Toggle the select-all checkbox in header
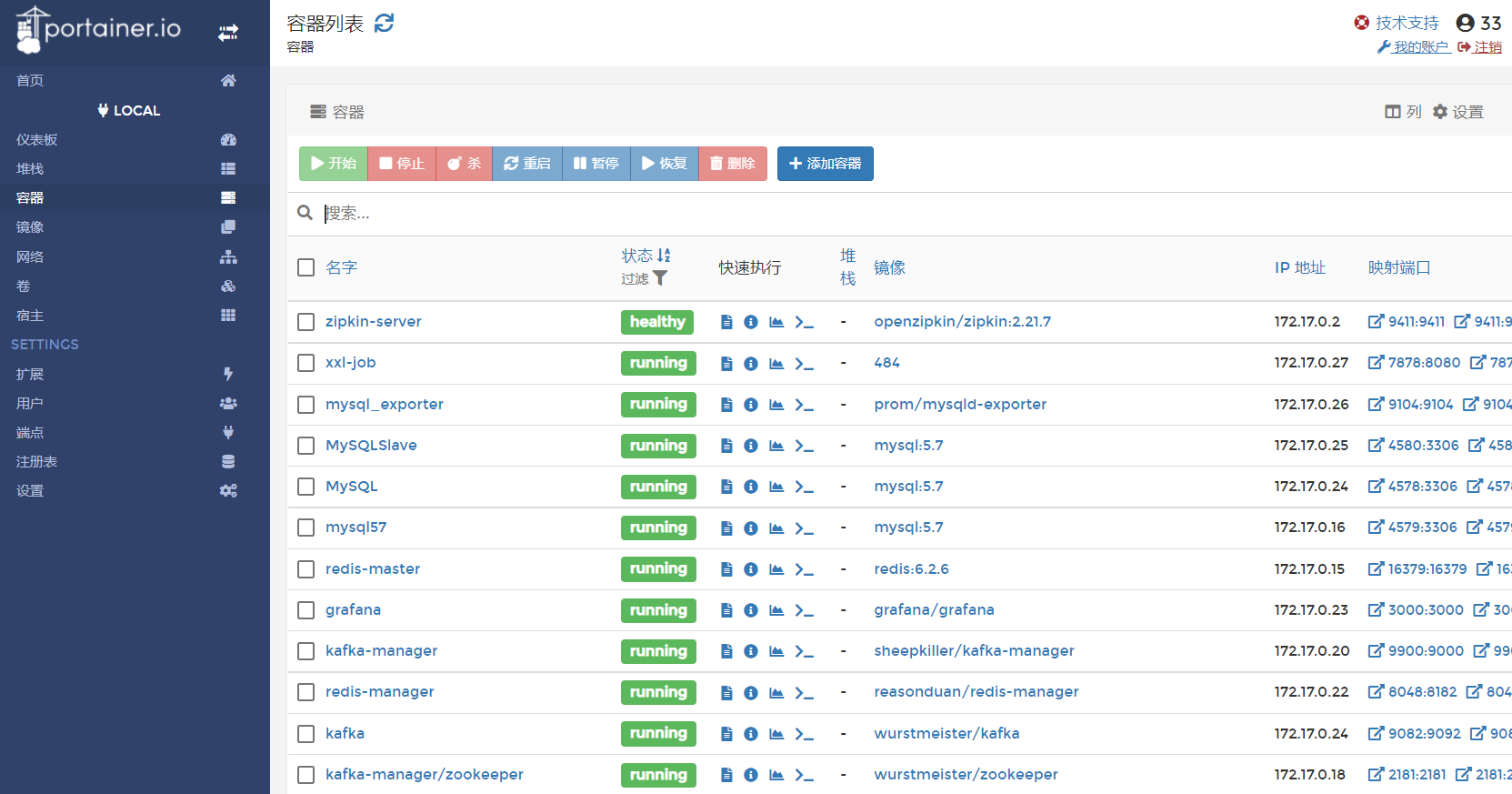The image size is (1512, 794). point(306,267)
